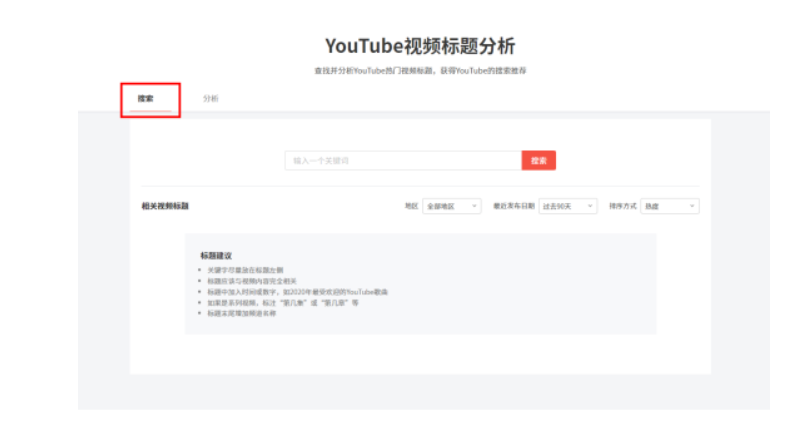806x424 pixels.
Task: Click the 'YouTube视频标题分析' page heading
Action: coord(420,46)
